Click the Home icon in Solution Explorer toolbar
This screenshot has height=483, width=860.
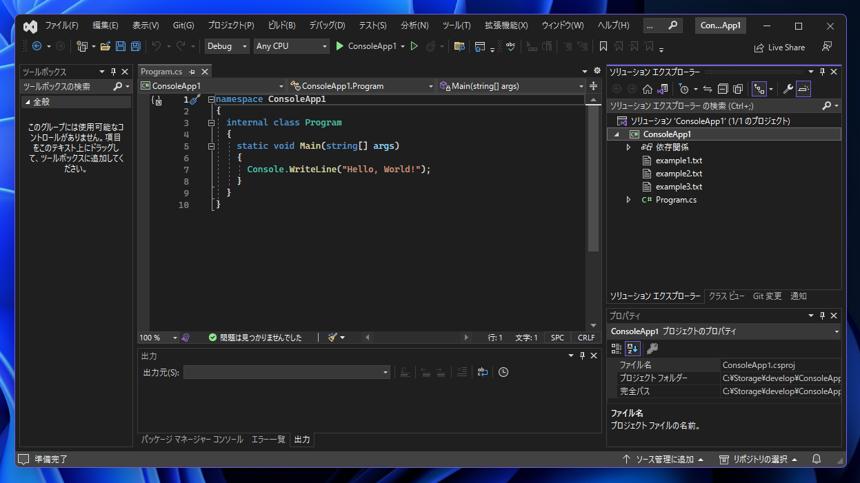point(647,89)
